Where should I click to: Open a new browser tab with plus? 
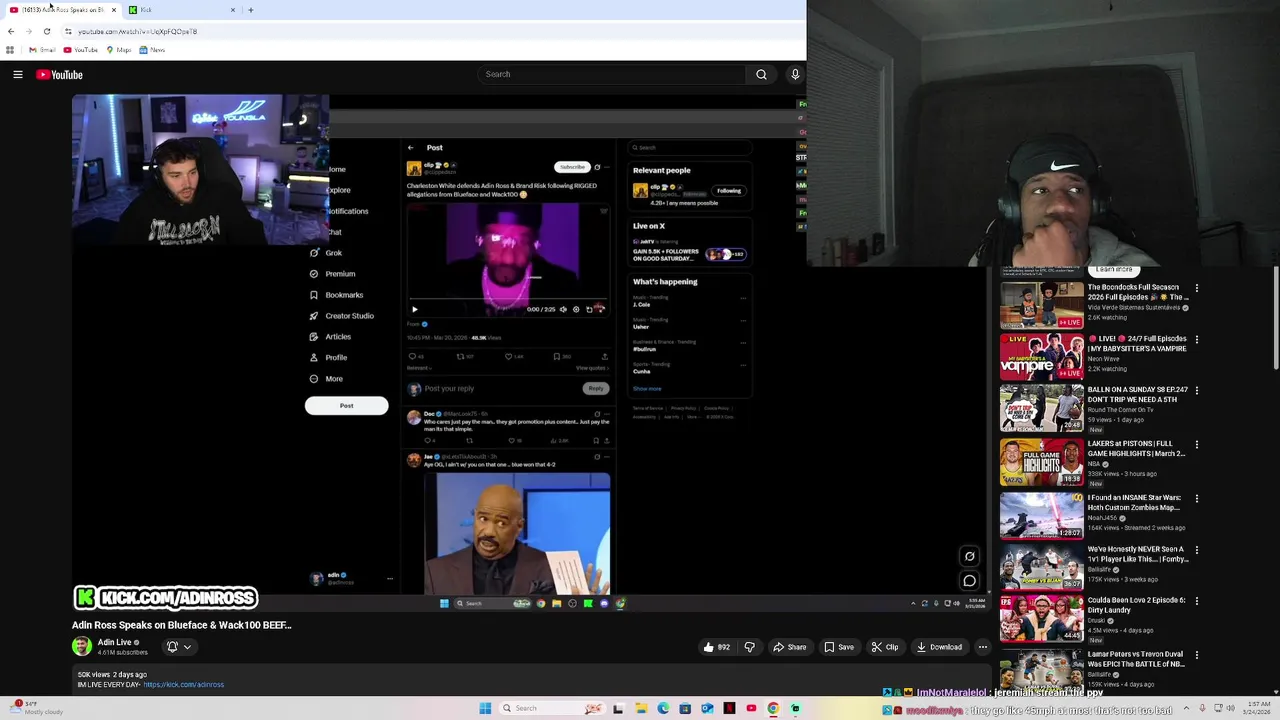[250, 10]
